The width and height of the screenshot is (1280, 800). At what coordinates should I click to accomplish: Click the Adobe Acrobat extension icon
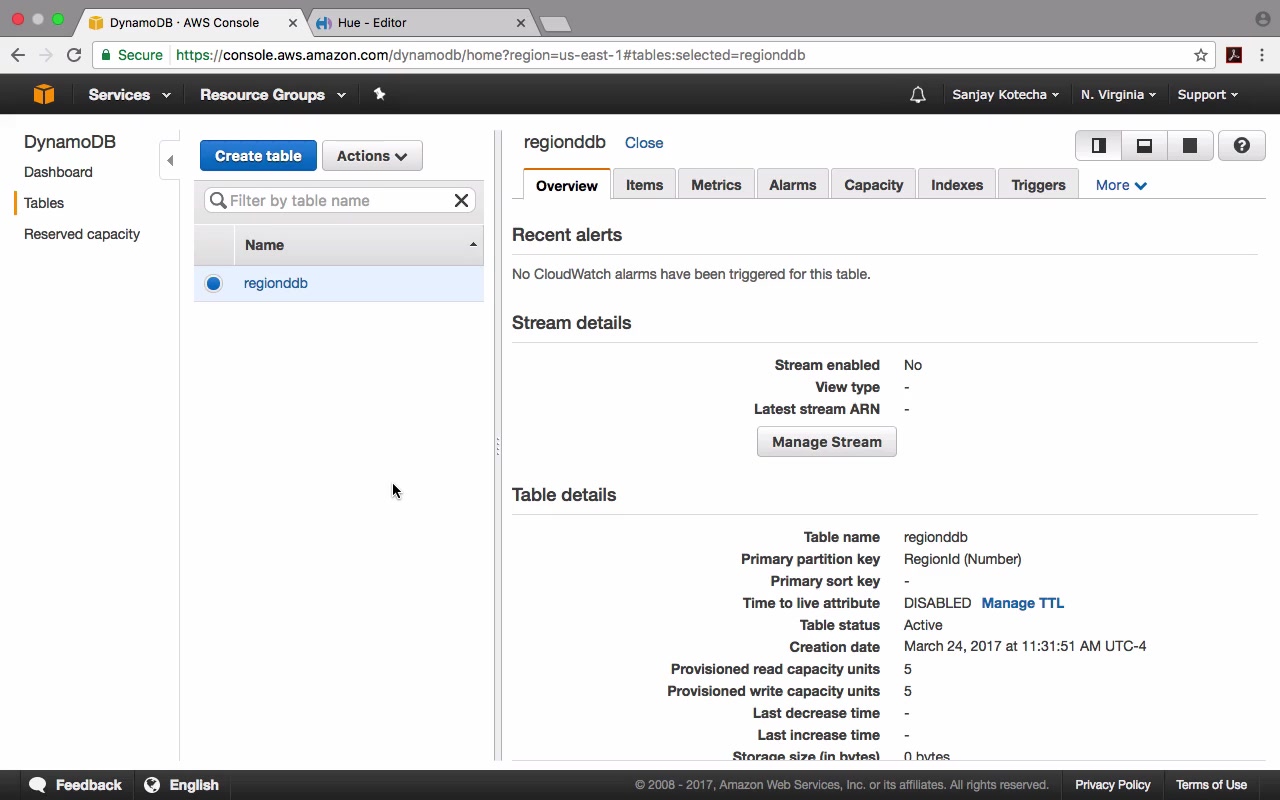click(1234, 55)
